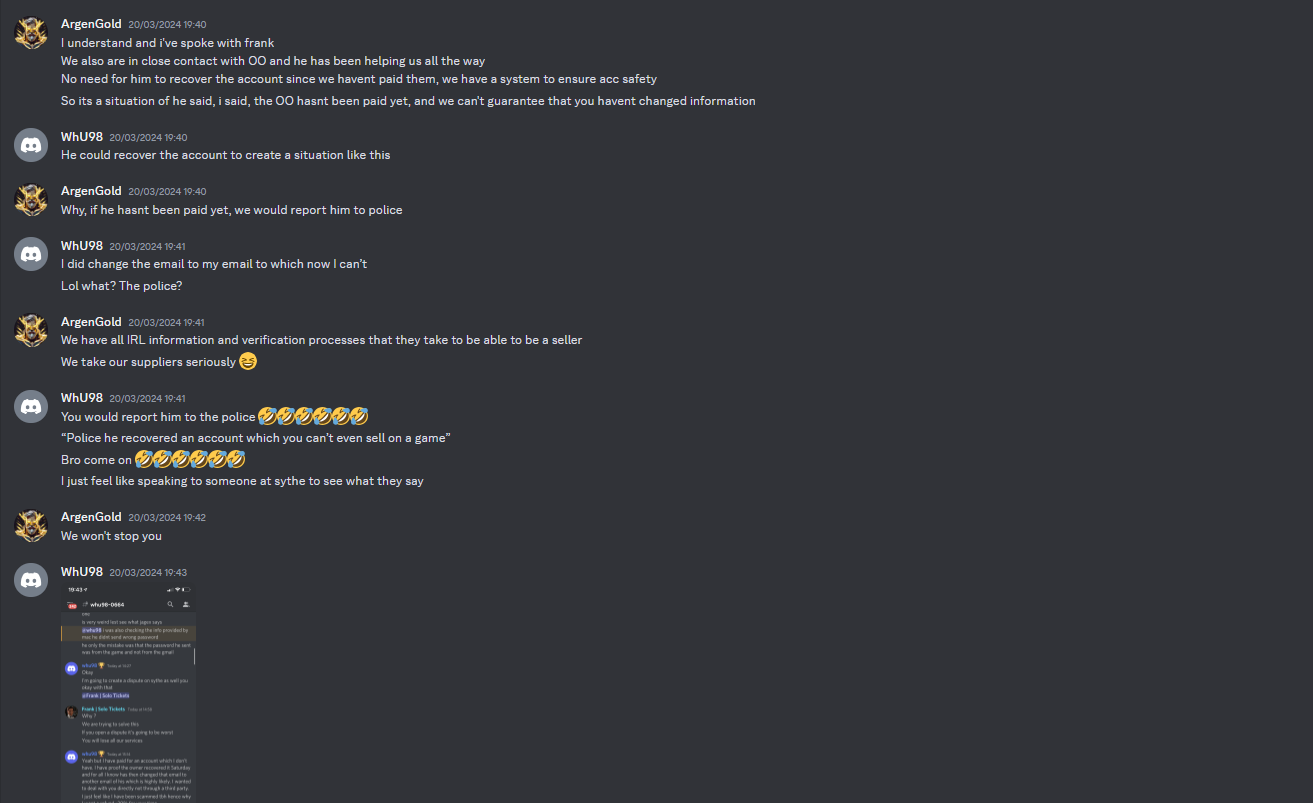
Task: Click WhU98 username above 'I did change the email'
Action: click(82, 246)
